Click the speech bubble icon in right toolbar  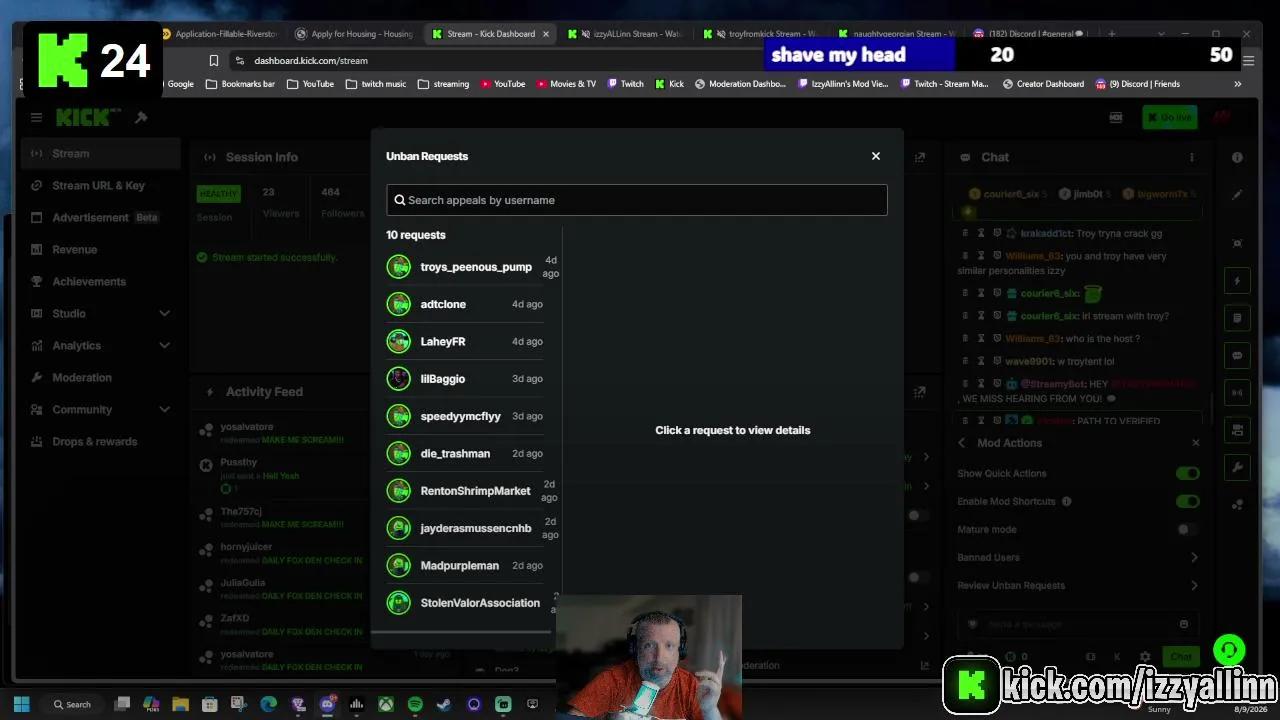pyautogui.click(x=1237, y=355)
